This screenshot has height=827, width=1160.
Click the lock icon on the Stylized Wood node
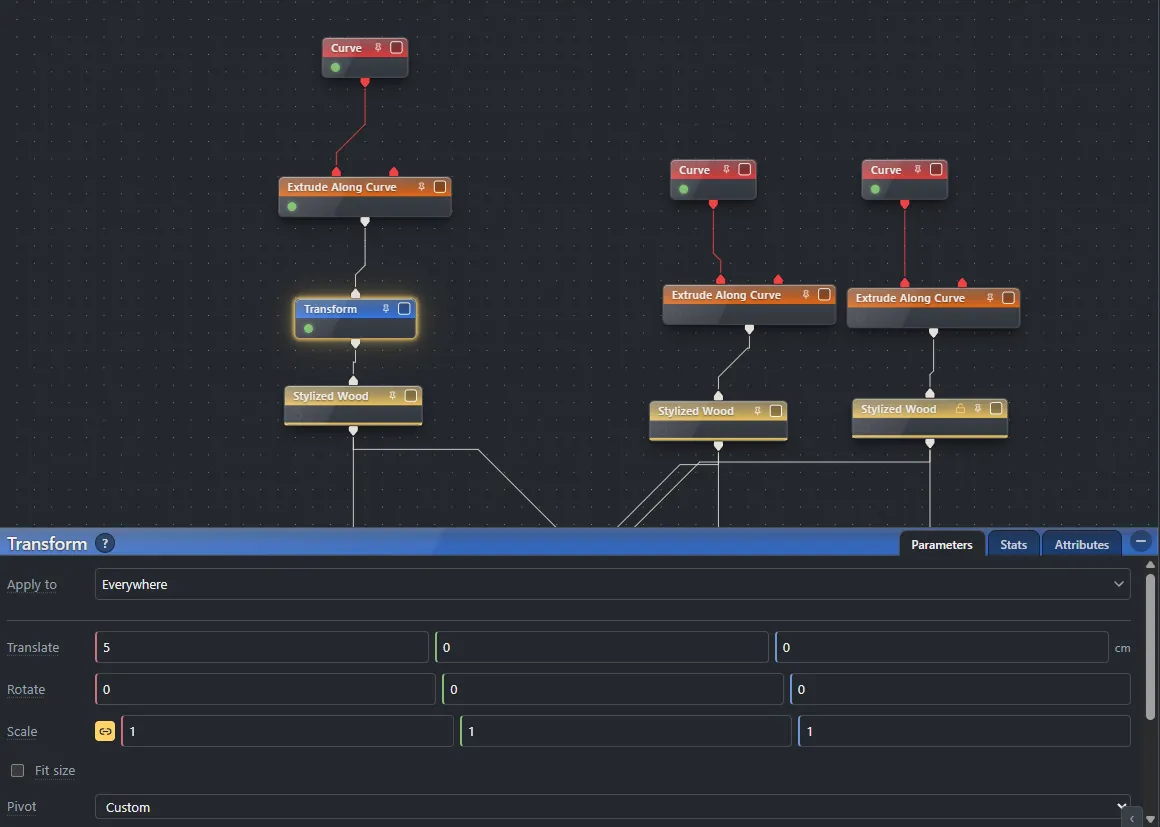960,408
